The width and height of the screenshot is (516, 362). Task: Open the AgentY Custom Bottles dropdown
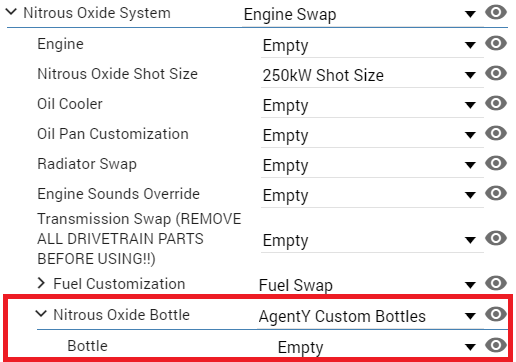[370, 316]
